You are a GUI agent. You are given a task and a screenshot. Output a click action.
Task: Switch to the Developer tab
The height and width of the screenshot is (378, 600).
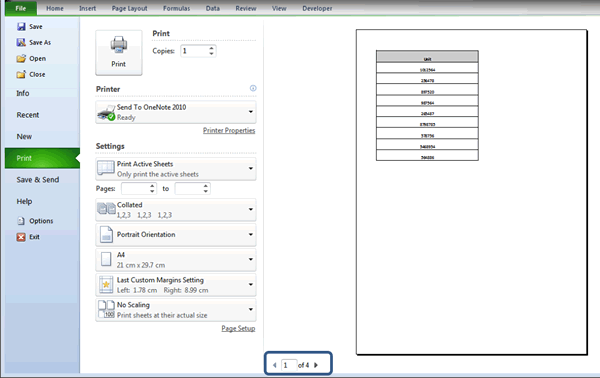point(317,8)
